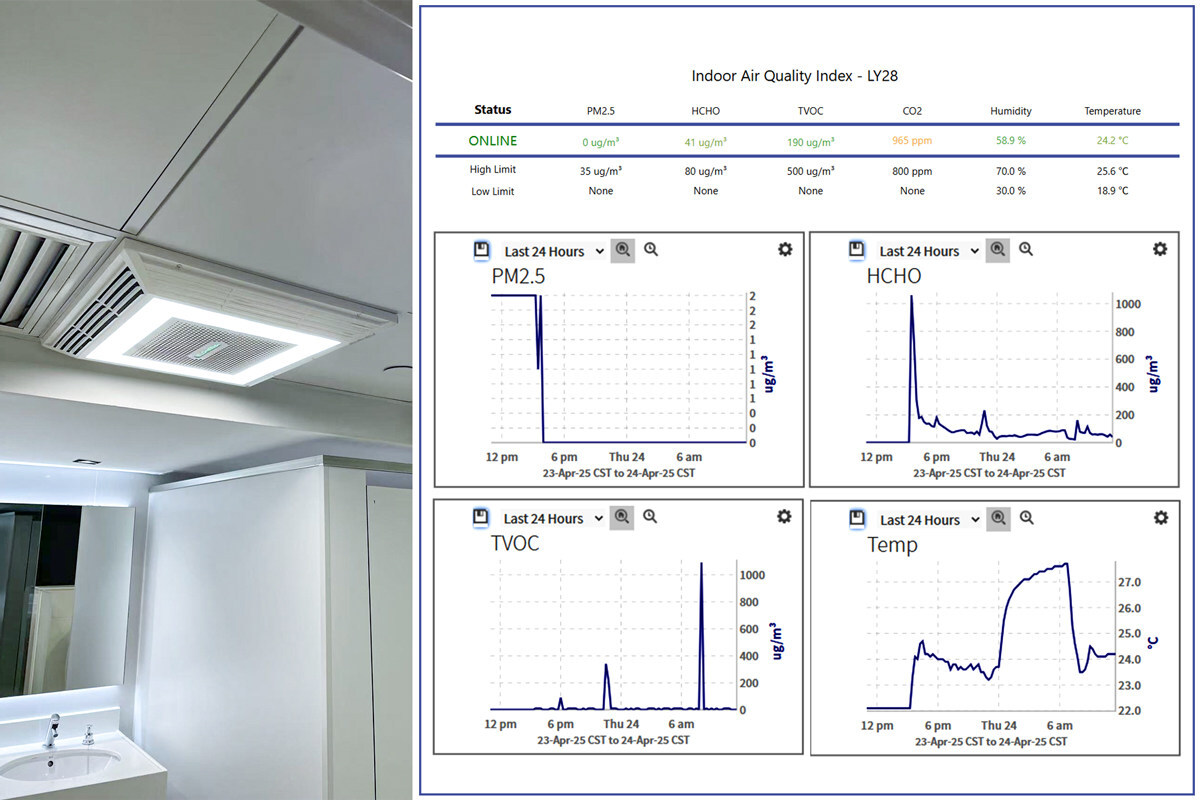Open the HCHO time range dropdown
This screenshot has height=800, width=1200.
click(929, 251)
